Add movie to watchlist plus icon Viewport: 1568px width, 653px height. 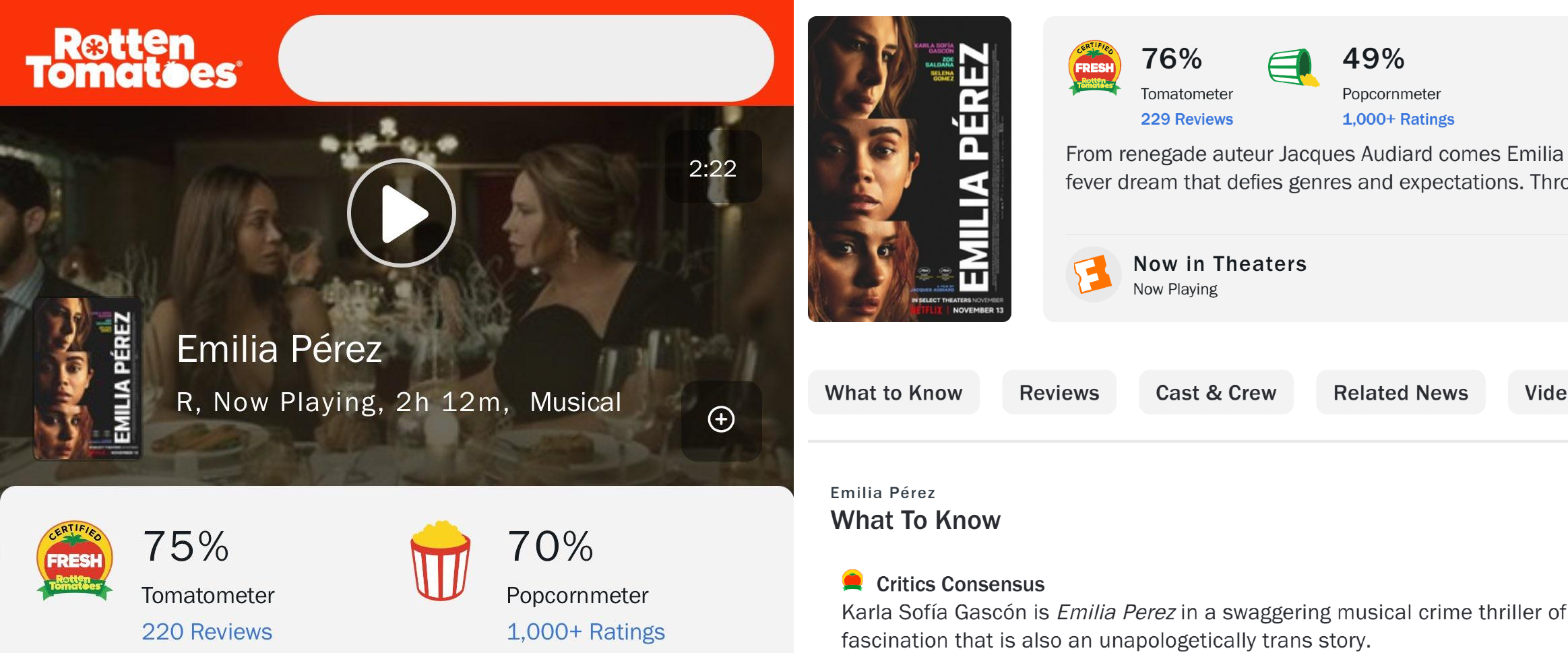(721, 419)
